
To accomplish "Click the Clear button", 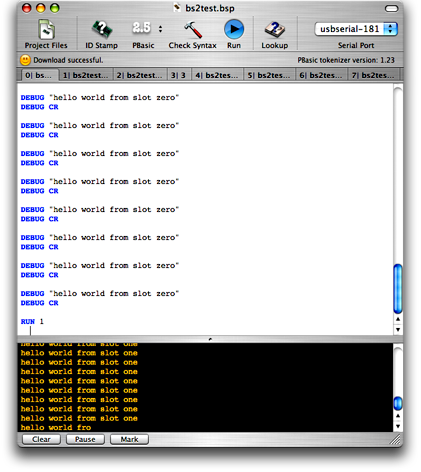I will [x=41, y=439].
